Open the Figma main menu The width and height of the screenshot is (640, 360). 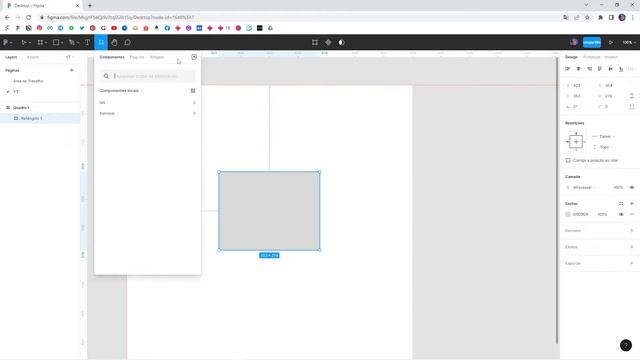point(7,42)
